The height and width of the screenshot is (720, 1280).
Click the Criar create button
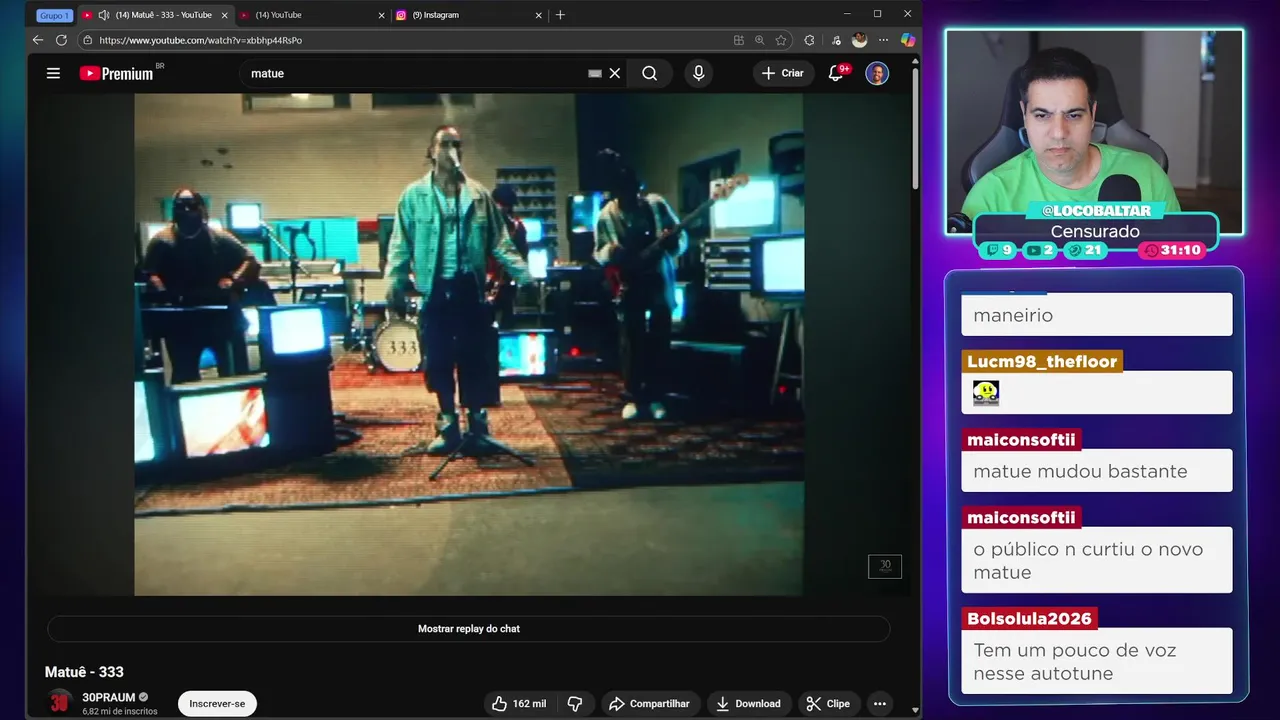[x=782, y=73]
